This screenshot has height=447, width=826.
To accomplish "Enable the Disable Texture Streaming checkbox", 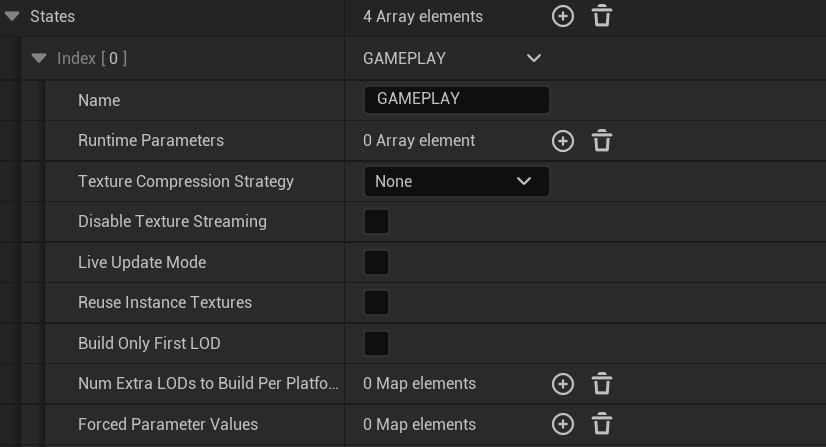I will tap(376, 222).
